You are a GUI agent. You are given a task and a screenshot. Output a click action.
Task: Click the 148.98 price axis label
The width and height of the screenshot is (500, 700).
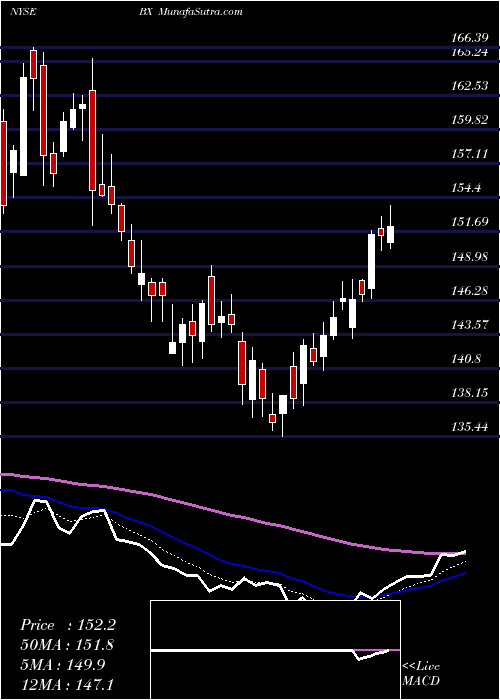(471, 257)
